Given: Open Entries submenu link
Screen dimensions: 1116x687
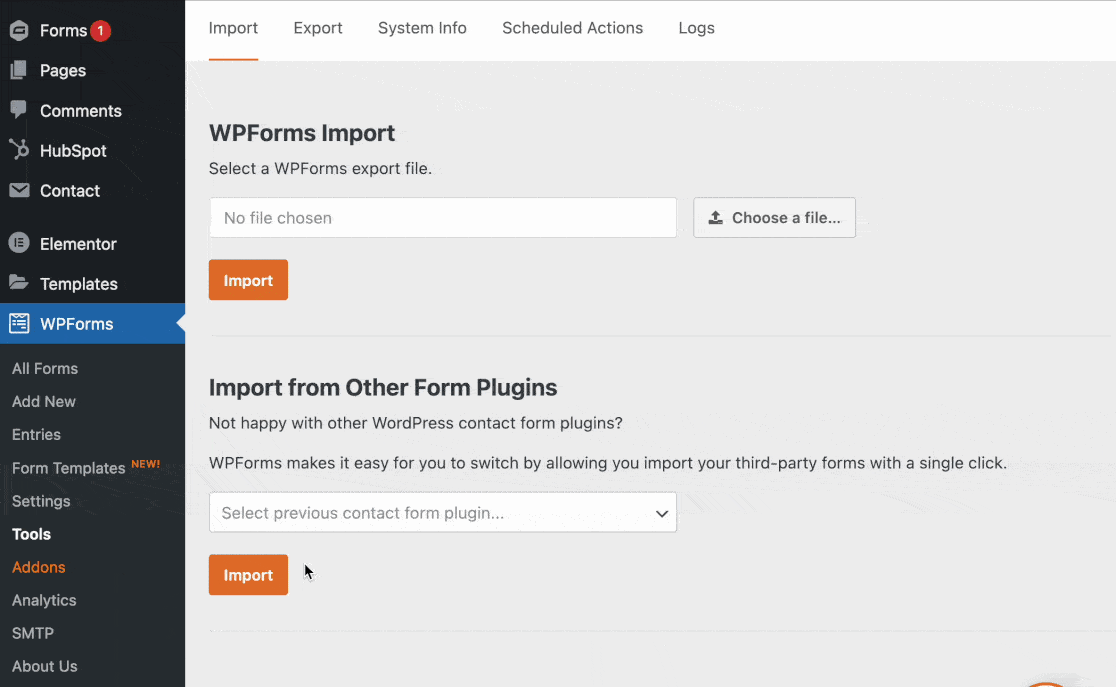Looking at the screenshot, I should (36, 434).
